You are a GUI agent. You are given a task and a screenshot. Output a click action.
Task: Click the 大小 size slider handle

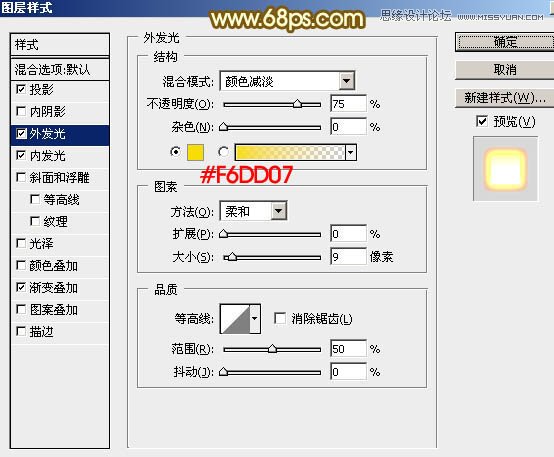pos(232,257)
